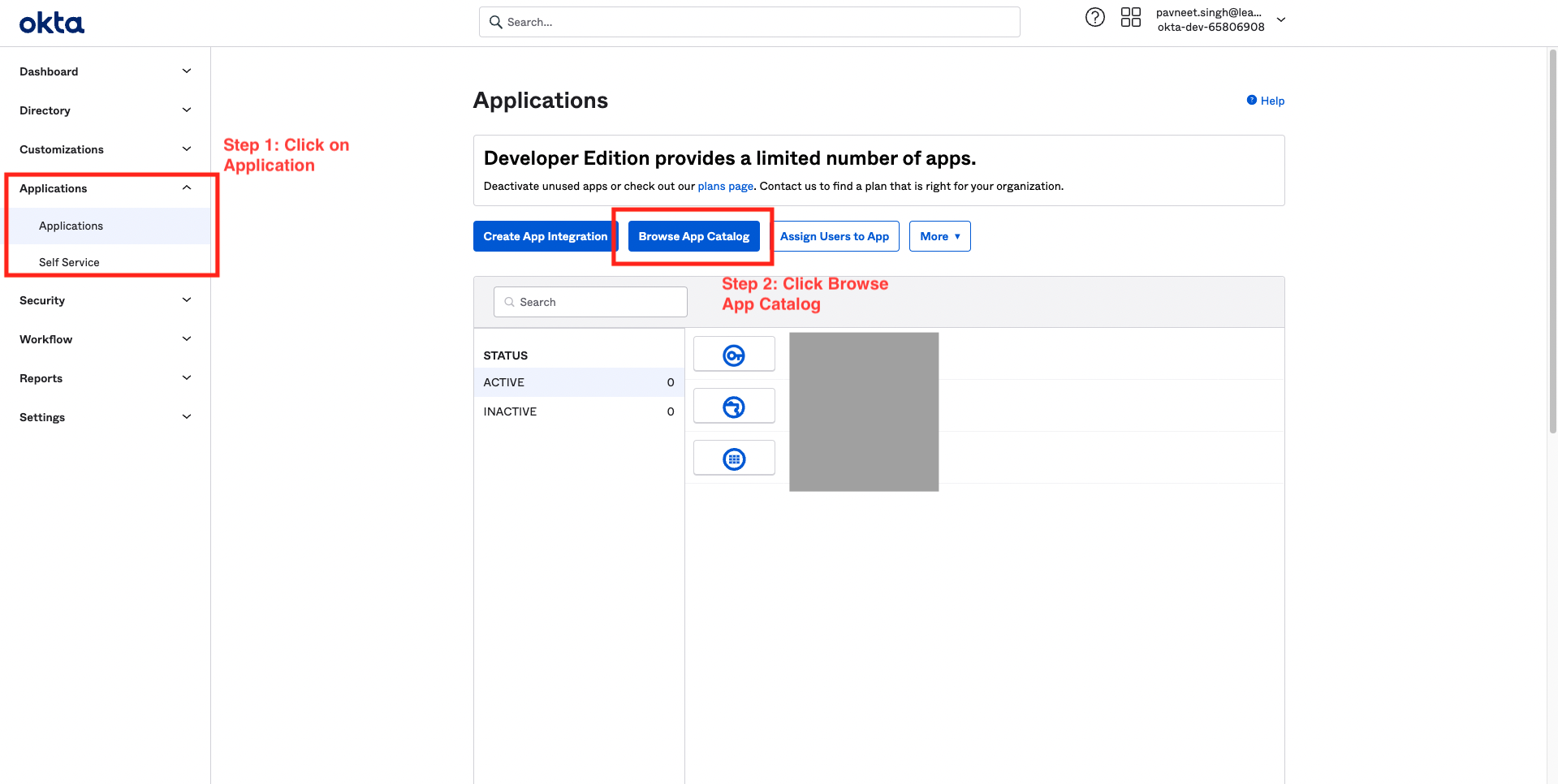Open Dashboard in the sidebar
The height and width of the screenshot is (784, 1558).
49,71
